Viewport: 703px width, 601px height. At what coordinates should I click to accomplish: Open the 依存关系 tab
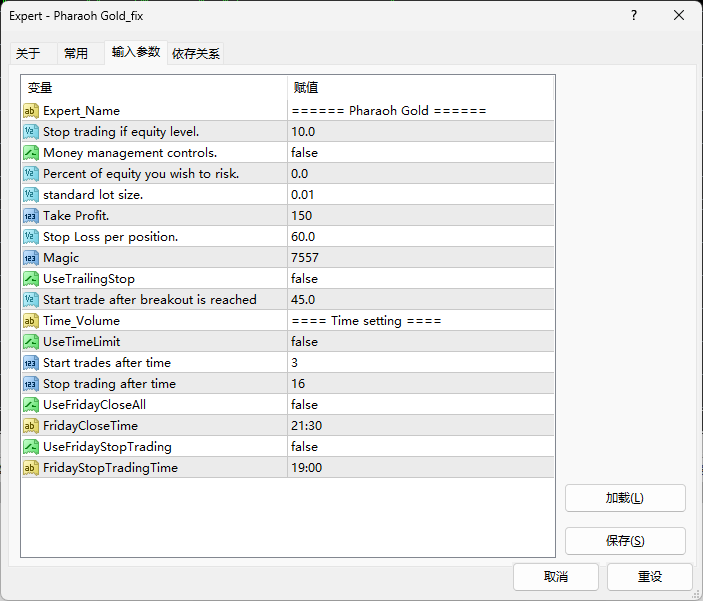pos(196,53)
